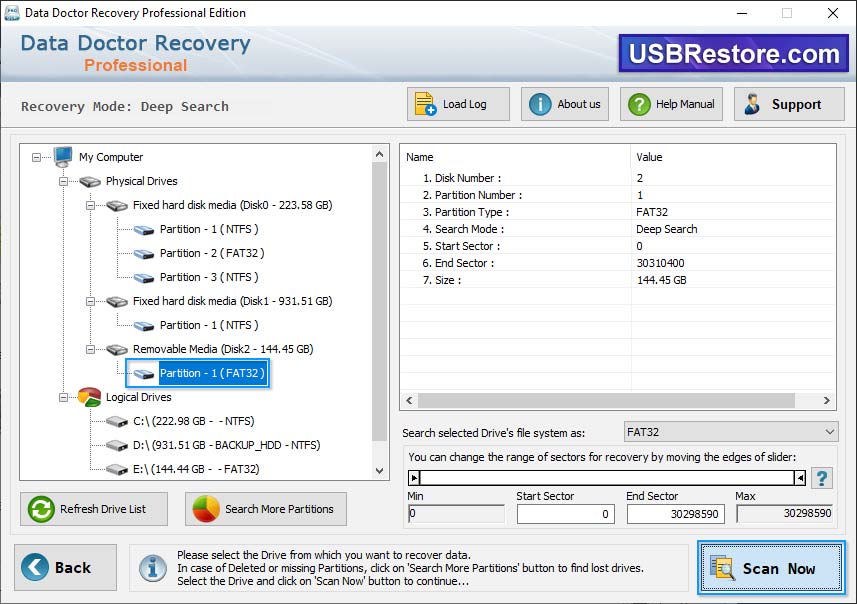Click the C:\ drive icon
Image resolution: width=857 pixels, height=604 pixels.
tap(116, 421)
